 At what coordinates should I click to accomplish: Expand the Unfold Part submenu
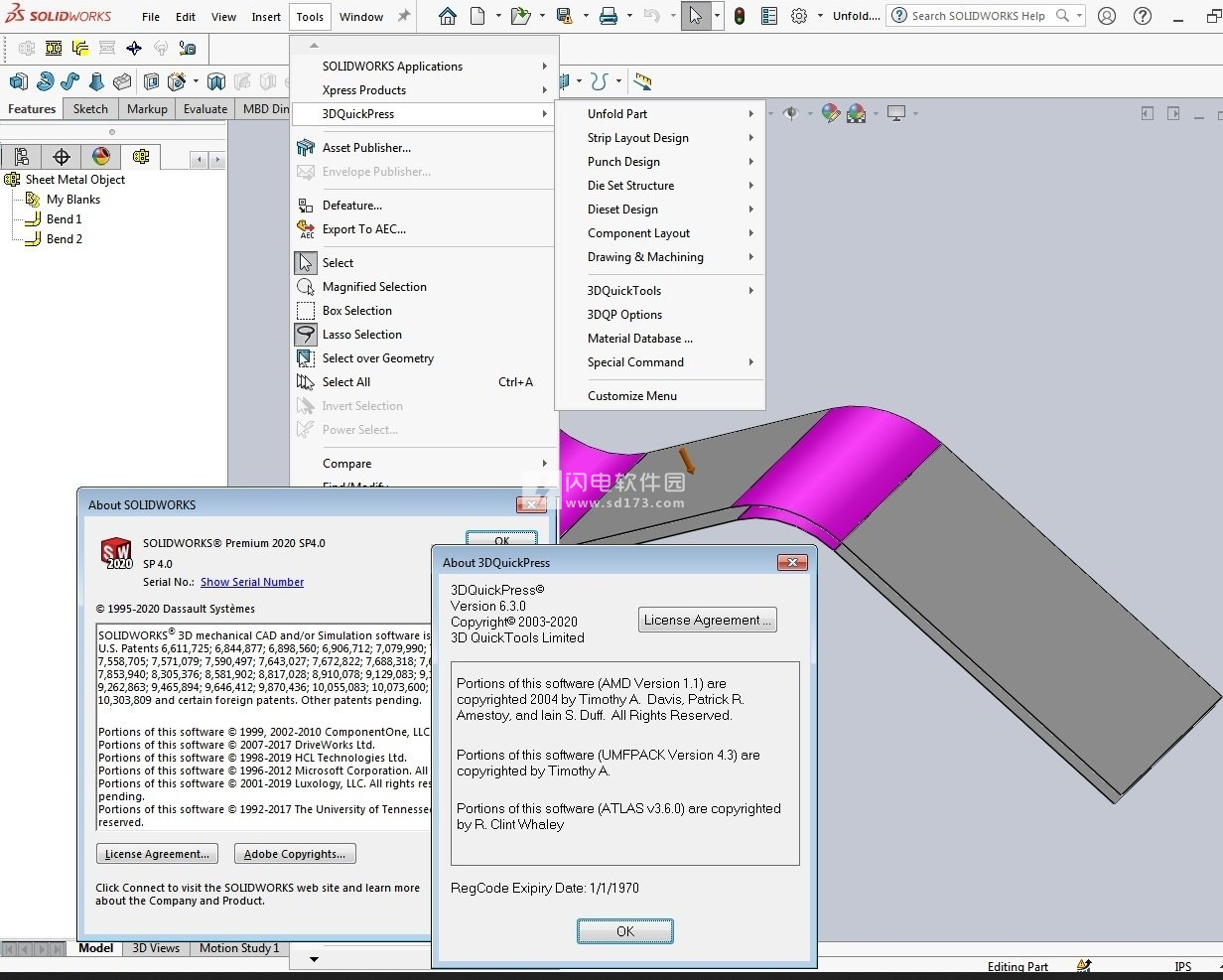[x=660, y=114]
